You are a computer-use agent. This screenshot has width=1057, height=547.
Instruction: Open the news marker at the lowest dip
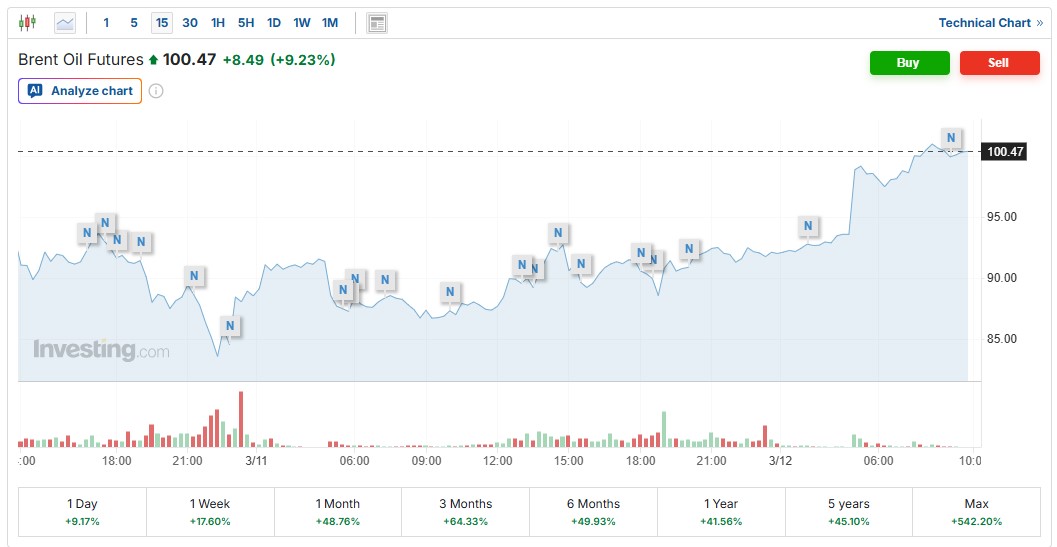(230, 326)
